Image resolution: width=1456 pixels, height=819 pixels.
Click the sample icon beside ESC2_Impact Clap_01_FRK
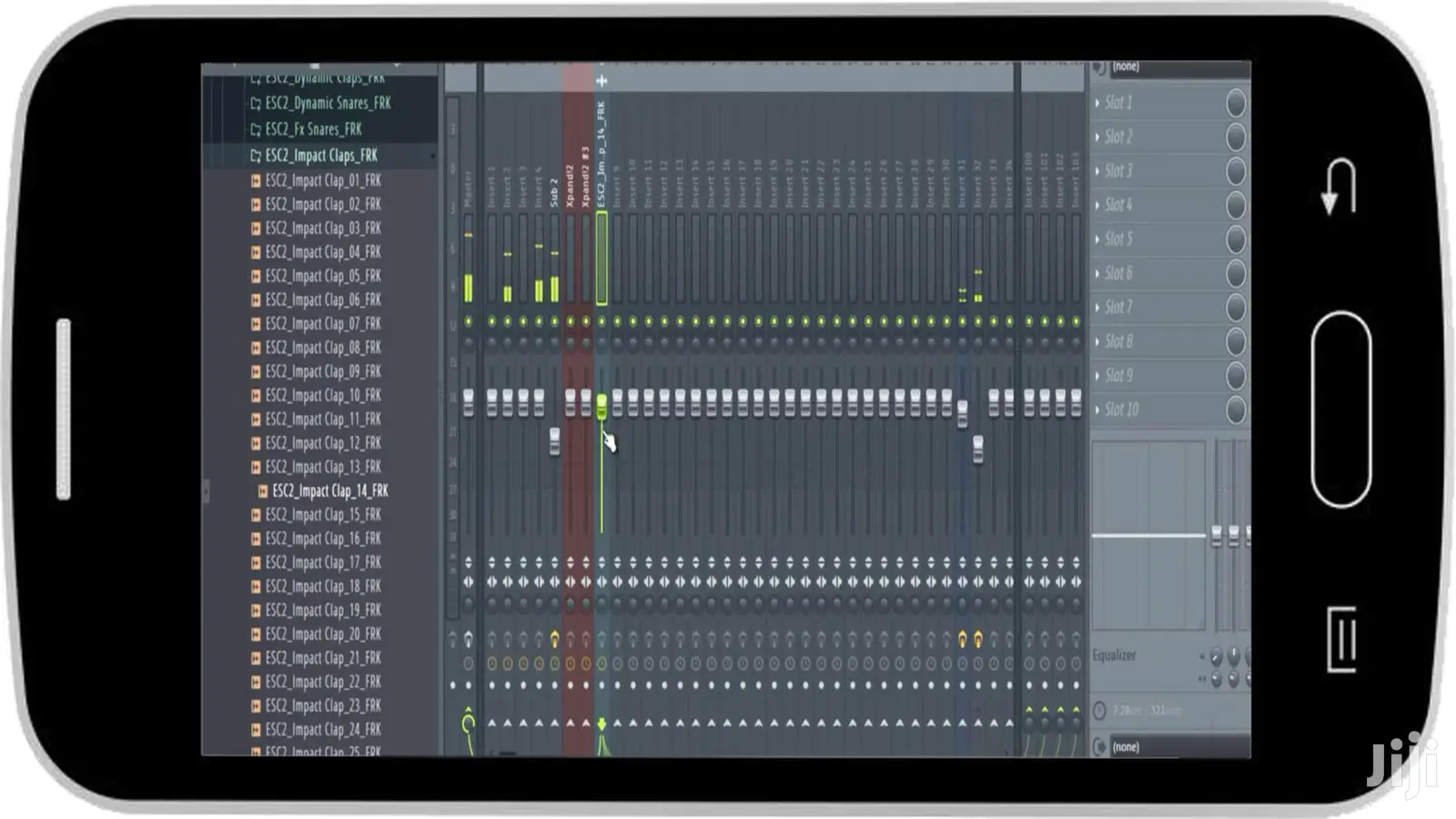256,181
